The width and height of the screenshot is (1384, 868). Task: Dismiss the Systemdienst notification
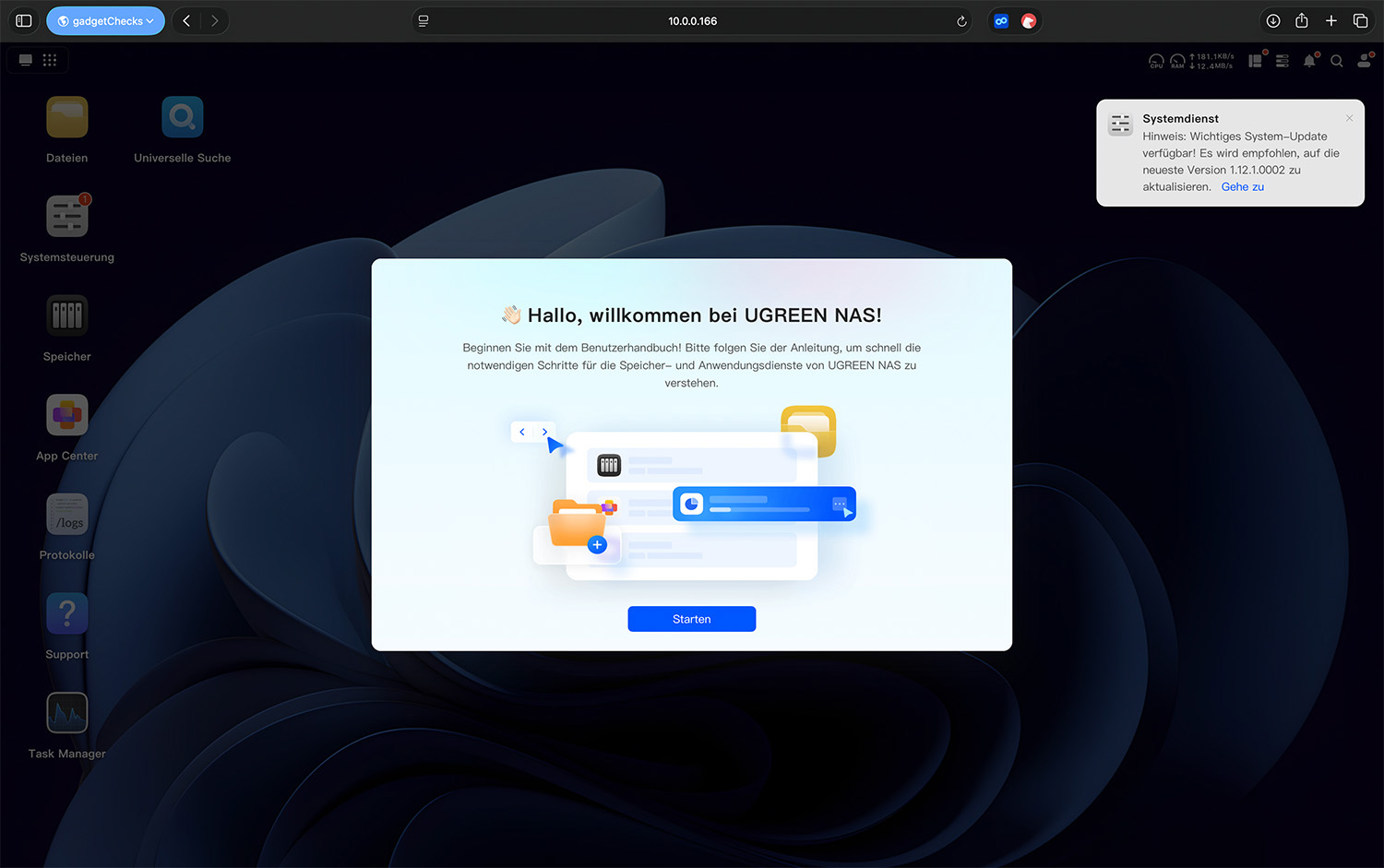(1349, 118)
